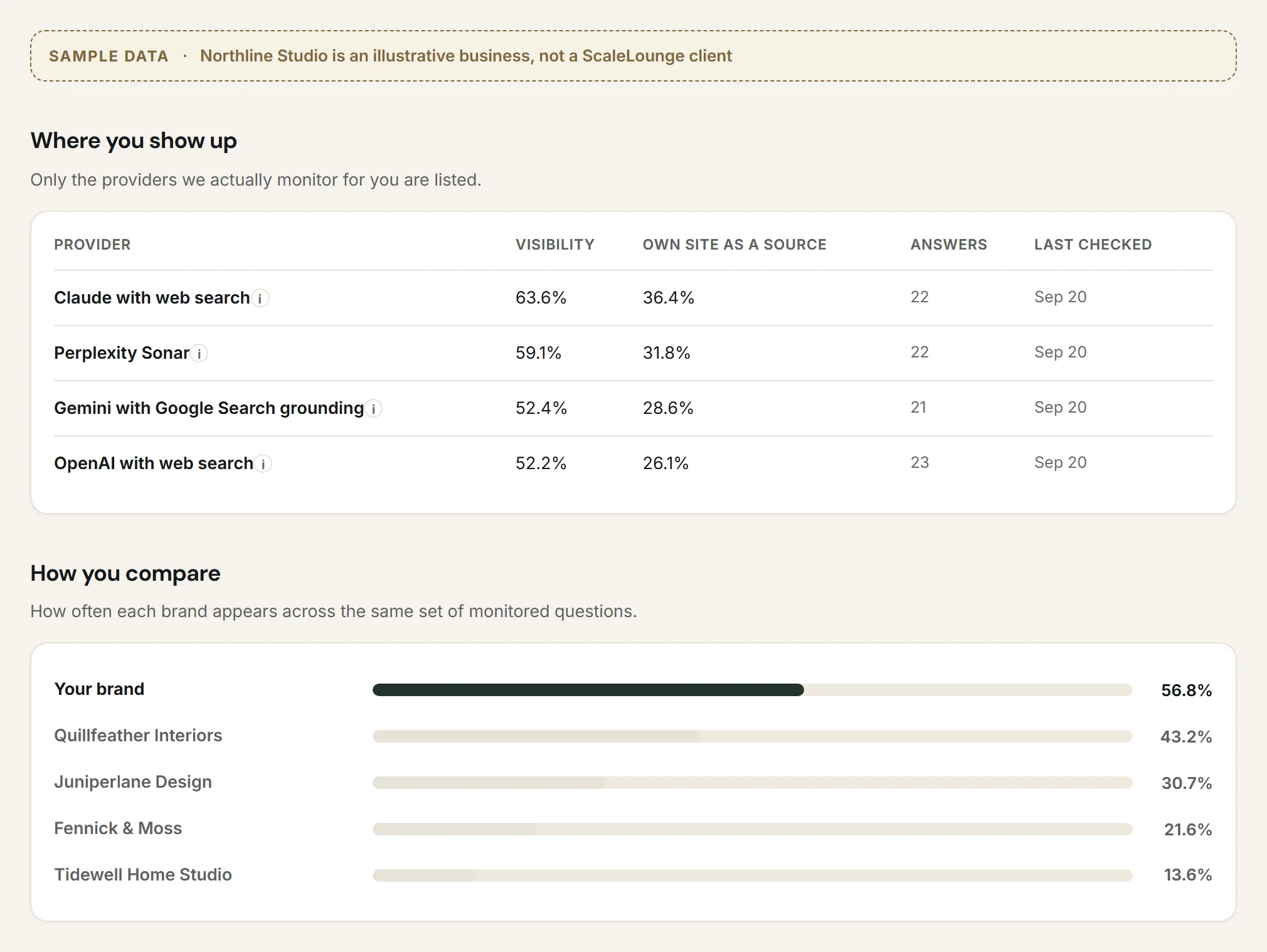Select the 63.6% visibility value
This screenshot has width=1267, height=952.
(541, 298)
